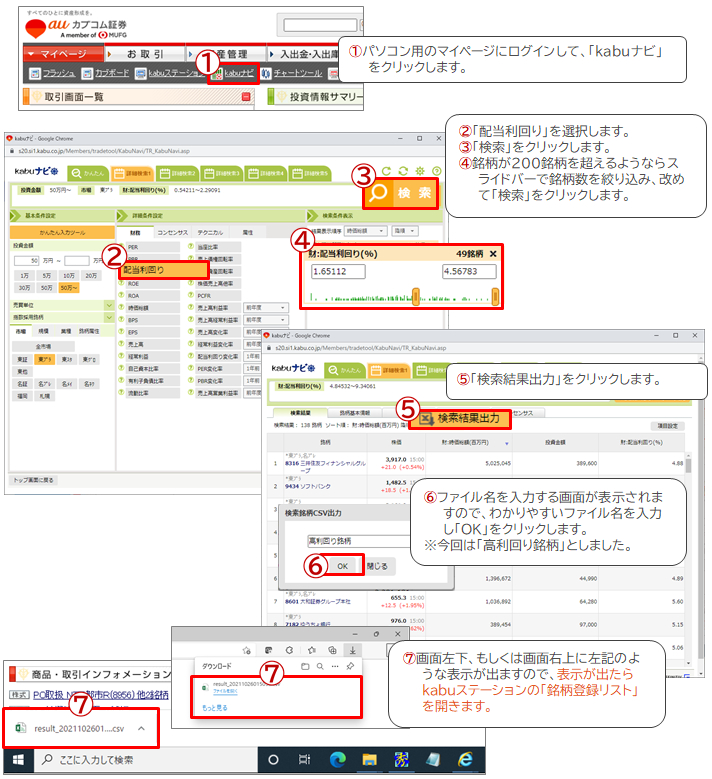Open downloads folder icon in ダウンロード panel

(x=305, y=667)
